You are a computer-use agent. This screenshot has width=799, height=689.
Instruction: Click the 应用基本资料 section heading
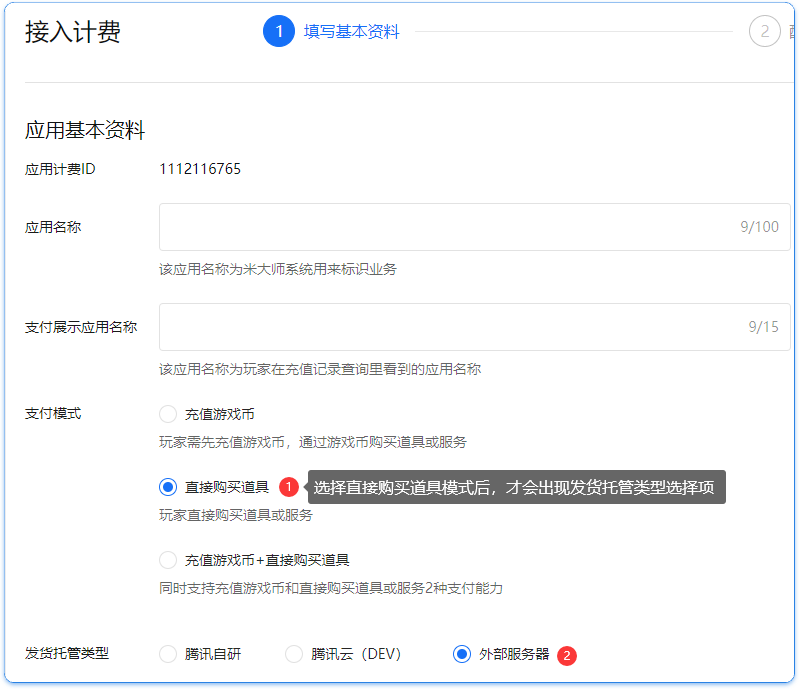coord(85,130)
